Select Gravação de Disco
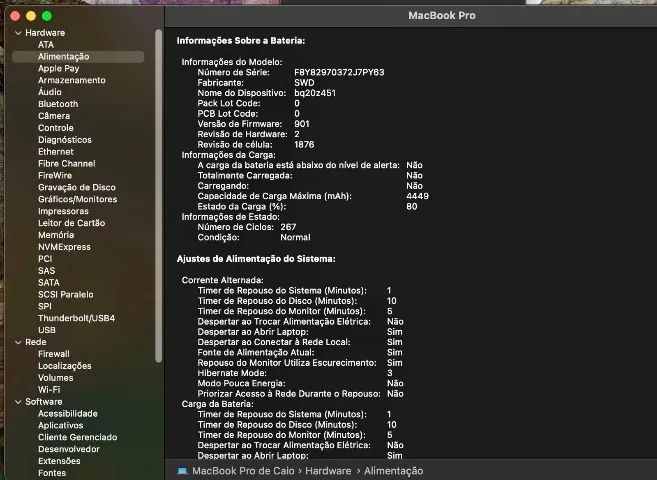Screen dimensions: 657x480 tap(77, 187)
